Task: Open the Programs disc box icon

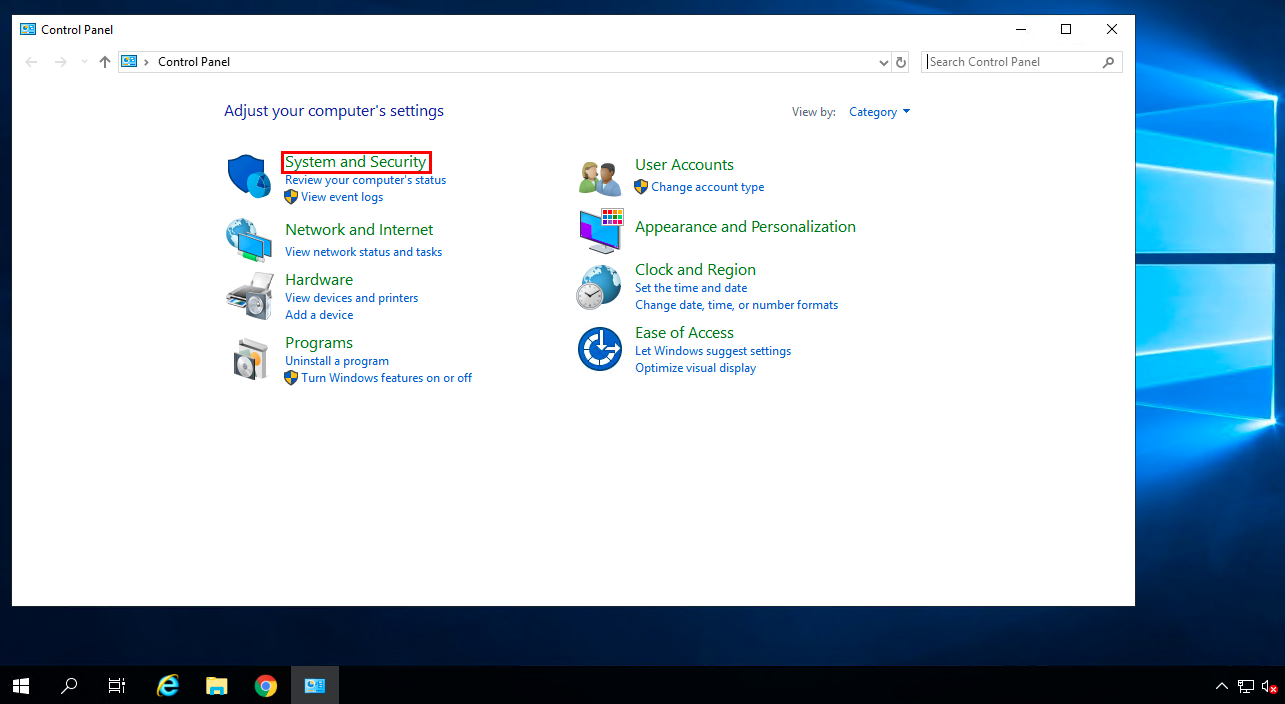Action: coord(250,359)
